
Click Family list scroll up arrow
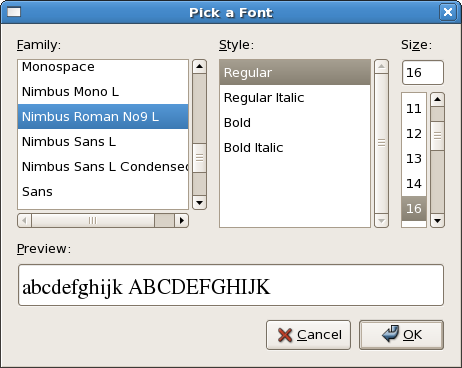click(x=199, y=66)
